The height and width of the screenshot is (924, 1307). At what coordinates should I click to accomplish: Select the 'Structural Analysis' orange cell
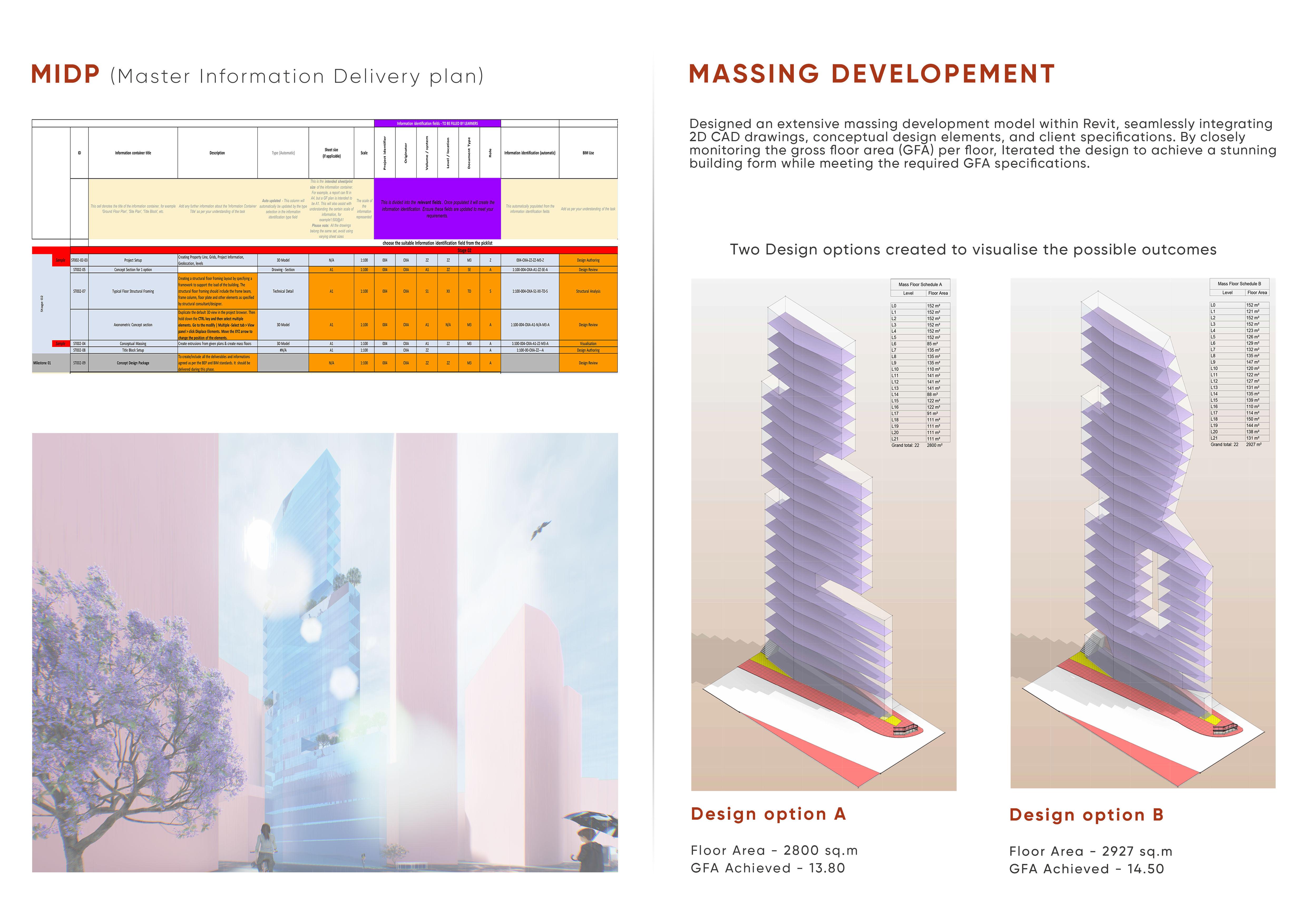tap(588, 291)
